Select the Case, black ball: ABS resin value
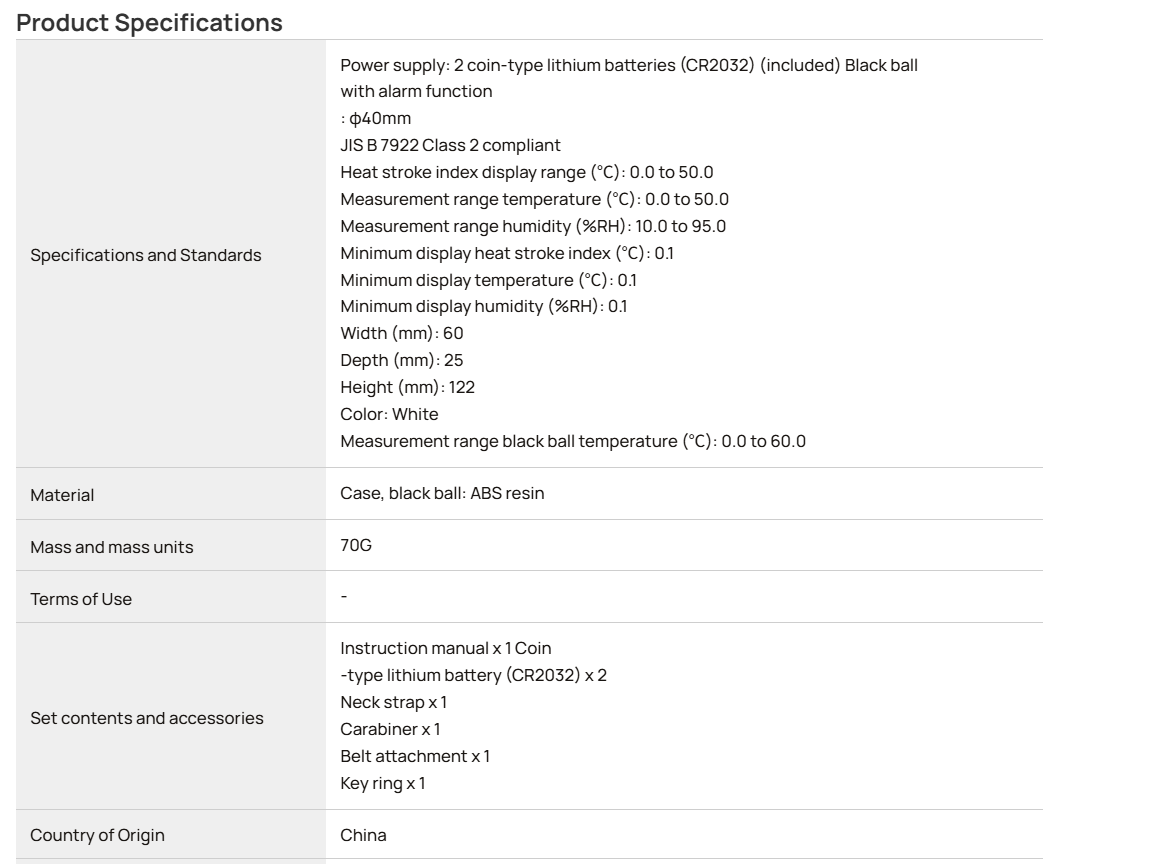 point(442,493)
